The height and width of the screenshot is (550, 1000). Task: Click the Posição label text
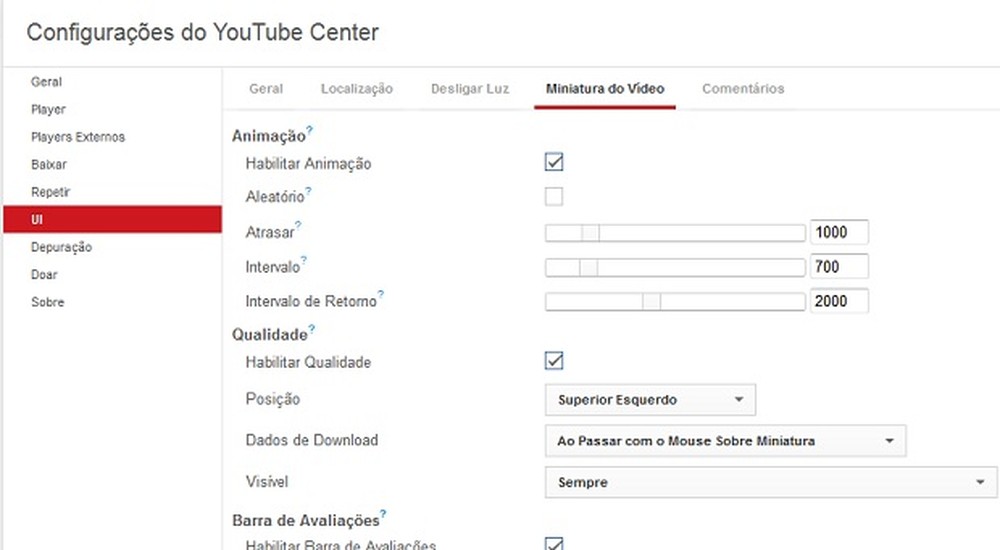(x=272, y=399)
